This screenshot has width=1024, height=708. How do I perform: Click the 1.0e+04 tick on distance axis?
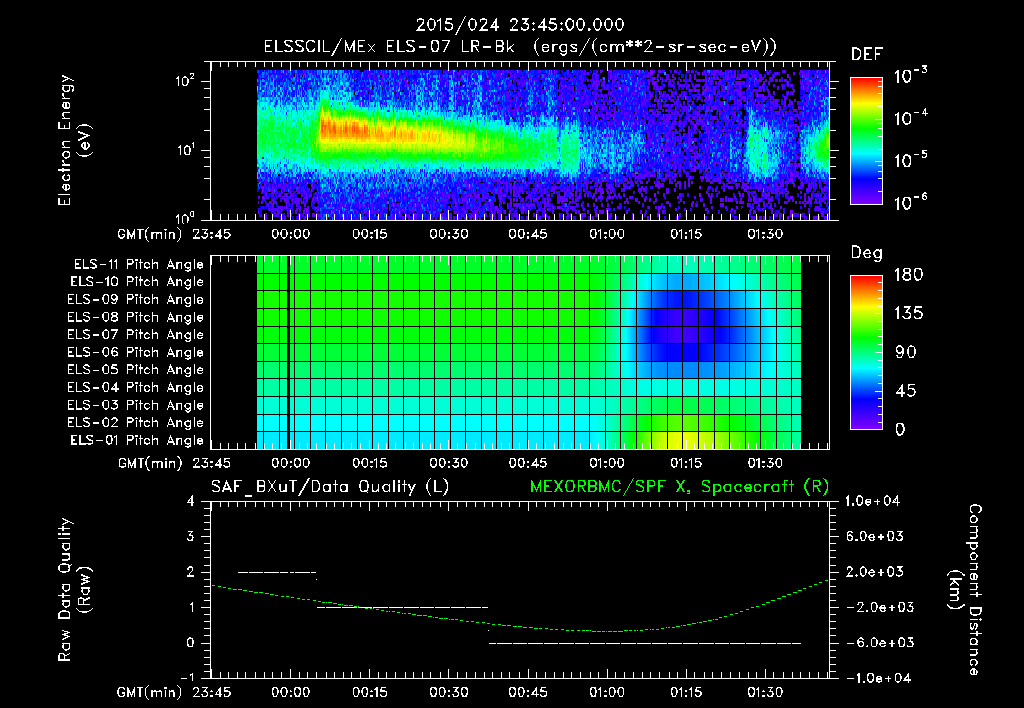tap(873, 501)
